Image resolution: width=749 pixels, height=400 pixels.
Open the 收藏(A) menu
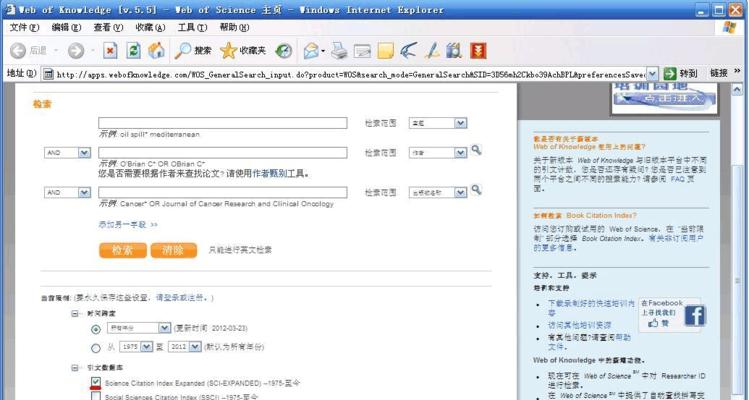click(150, 27)
